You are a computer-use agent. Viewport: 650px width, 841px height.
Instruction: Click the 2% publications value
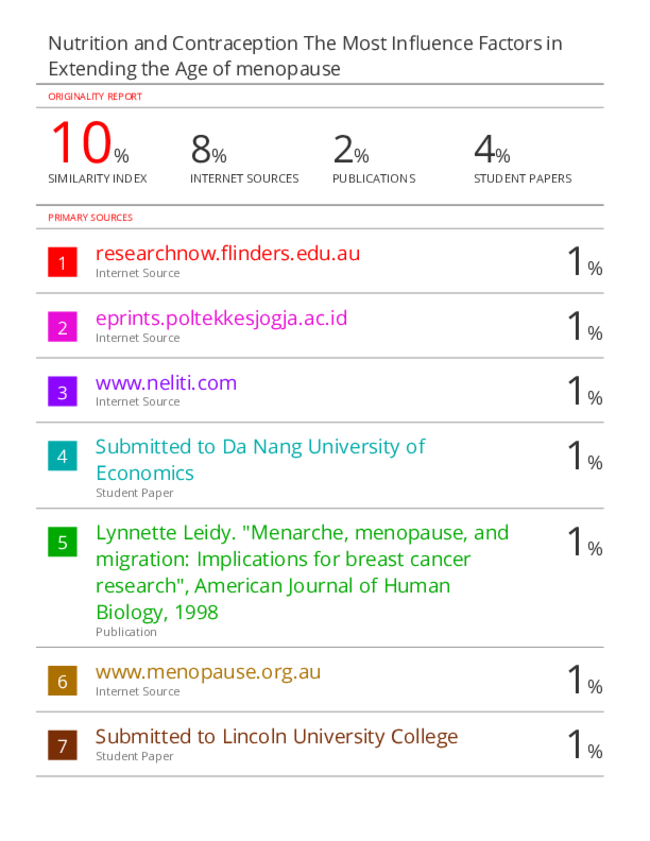pyautogui.click(x=351, y=150)
